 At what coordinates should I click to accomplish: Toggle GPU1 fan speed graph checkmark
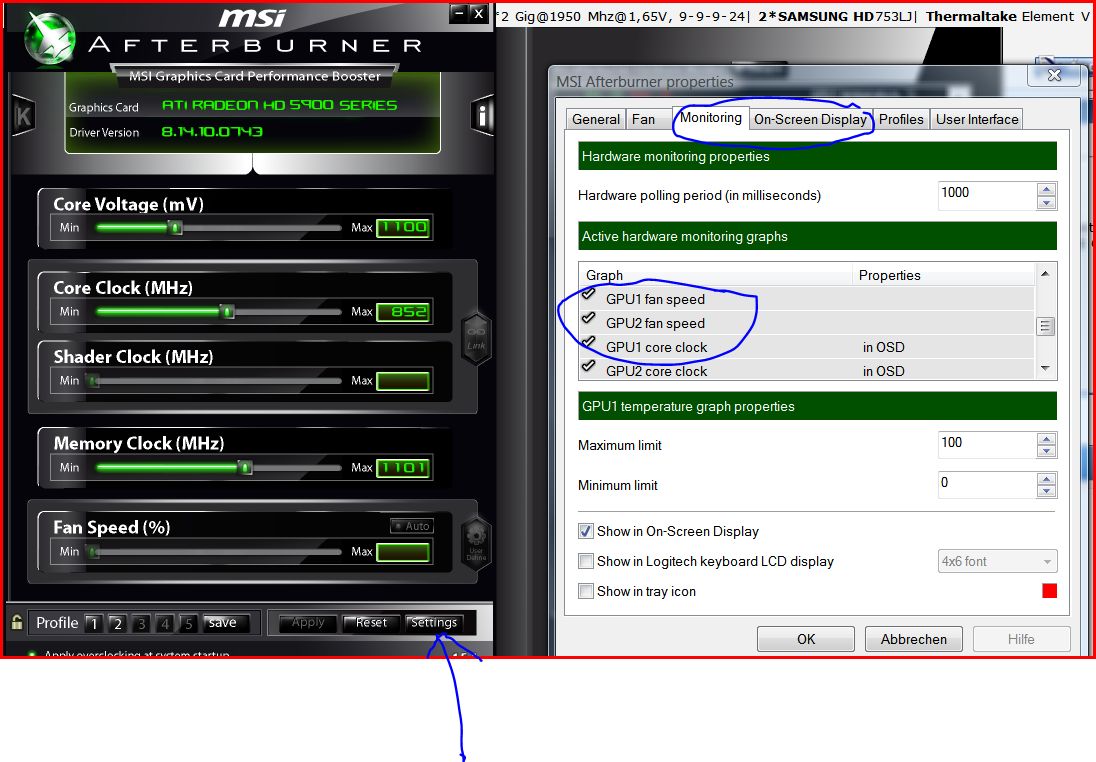click(589, 295)
